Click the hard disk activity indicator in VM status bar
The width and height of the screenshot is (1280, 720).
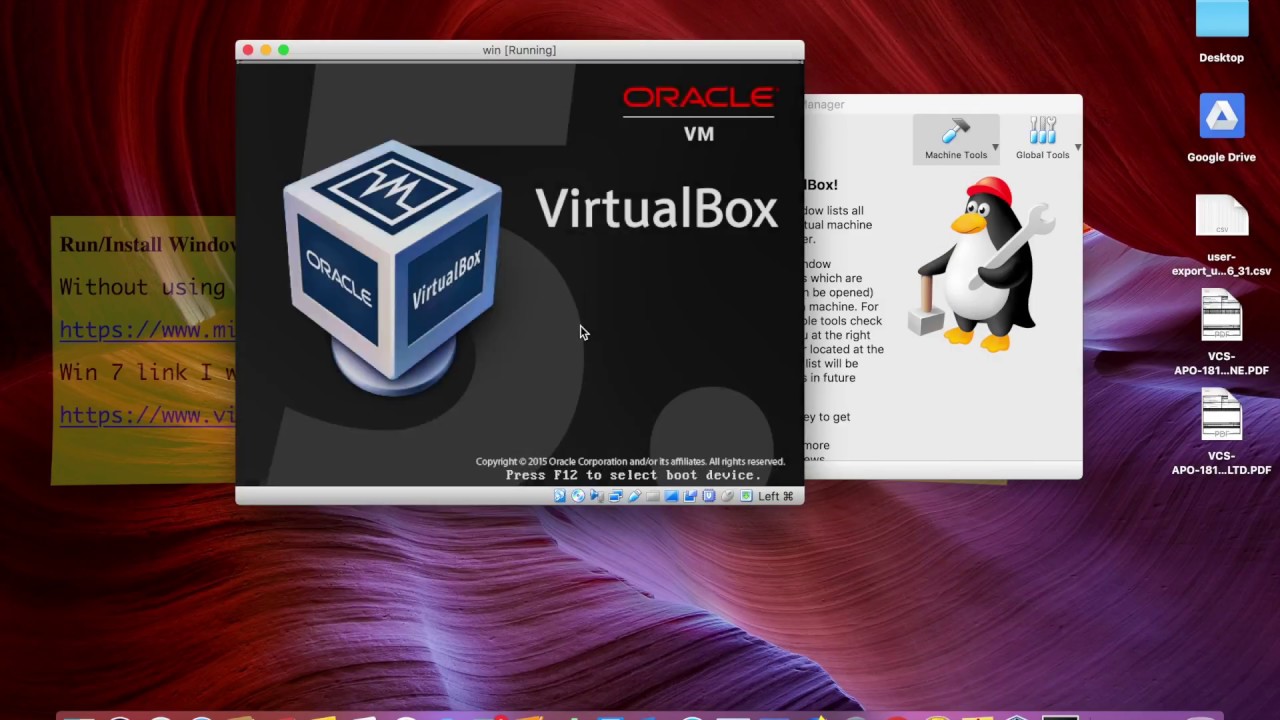click(560, 496)
